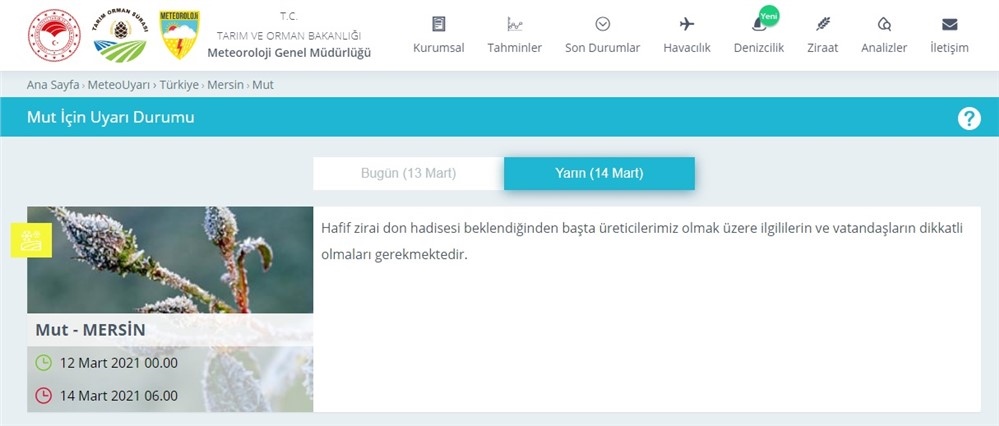Click the Mersin breadcrumb link
Screen dimensions: 999x426
[225, 85]
